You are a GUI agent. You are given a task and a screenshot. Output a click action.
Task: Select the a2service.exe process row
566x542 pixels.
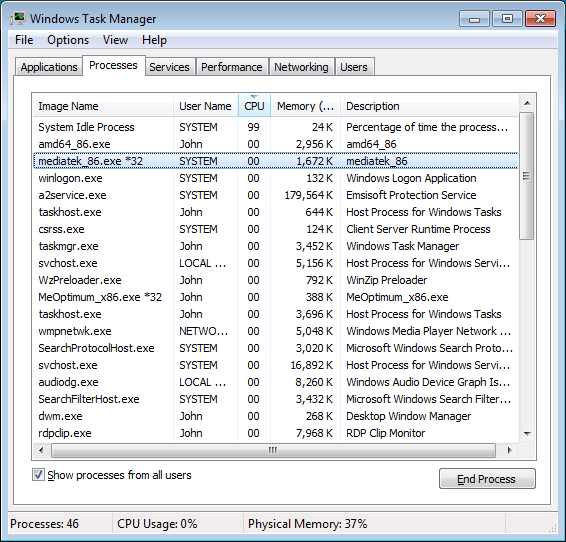point(276,195)
